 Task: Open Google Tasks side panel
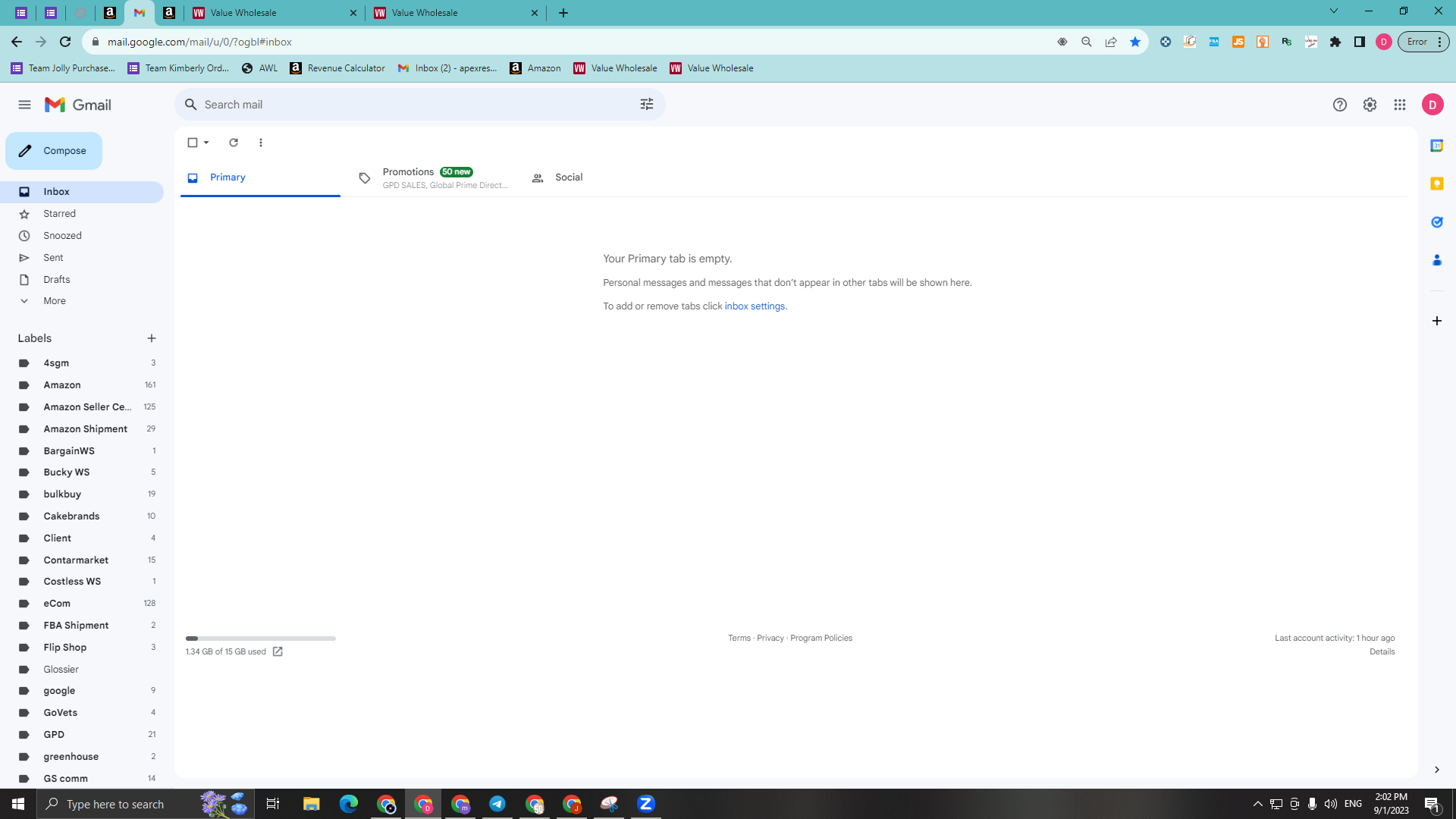click(1436, 222)
